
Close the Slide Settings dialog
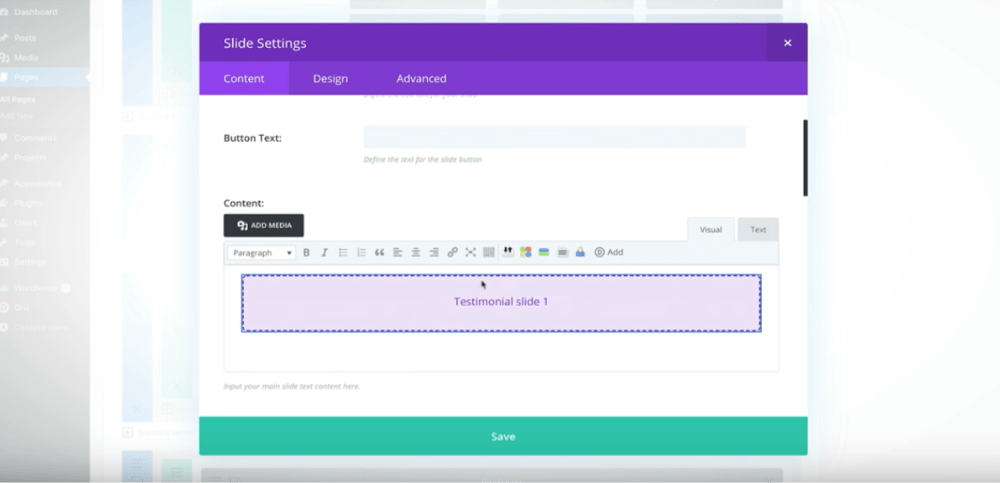[x=787, y=43]
